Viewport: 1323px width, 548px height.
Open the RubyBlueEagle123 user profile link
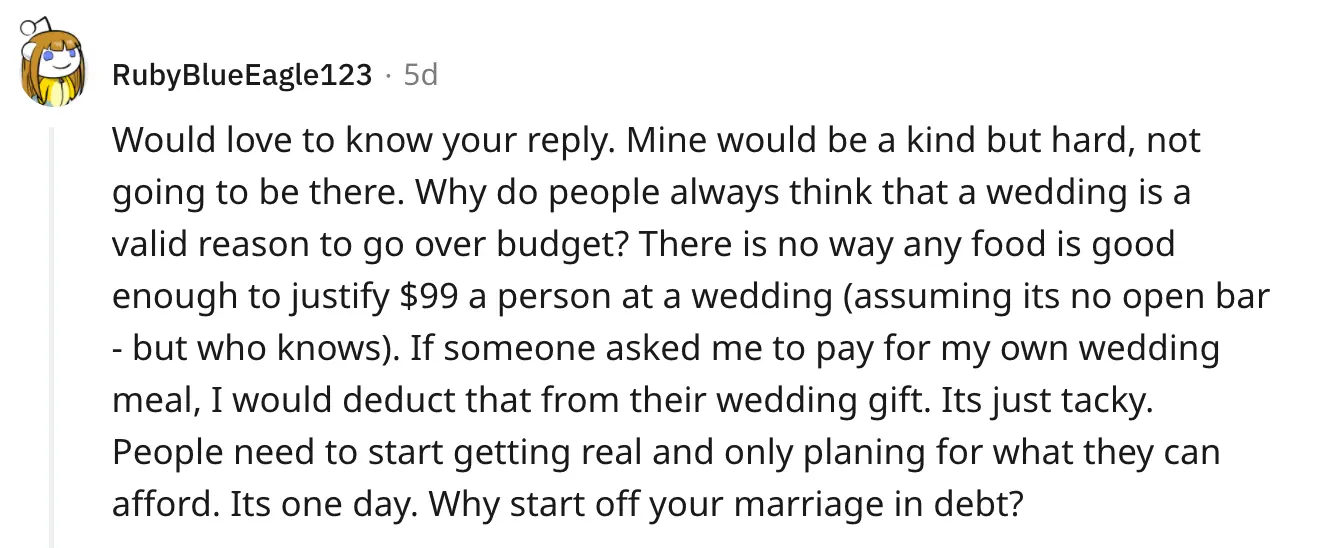(242, 74)
